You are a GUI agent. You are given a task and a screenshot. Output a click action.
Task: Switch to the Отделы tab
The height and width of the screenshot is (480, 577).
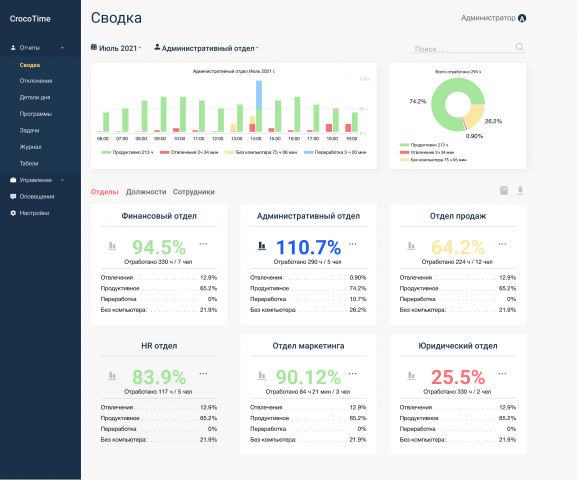(x=105, y=192)
